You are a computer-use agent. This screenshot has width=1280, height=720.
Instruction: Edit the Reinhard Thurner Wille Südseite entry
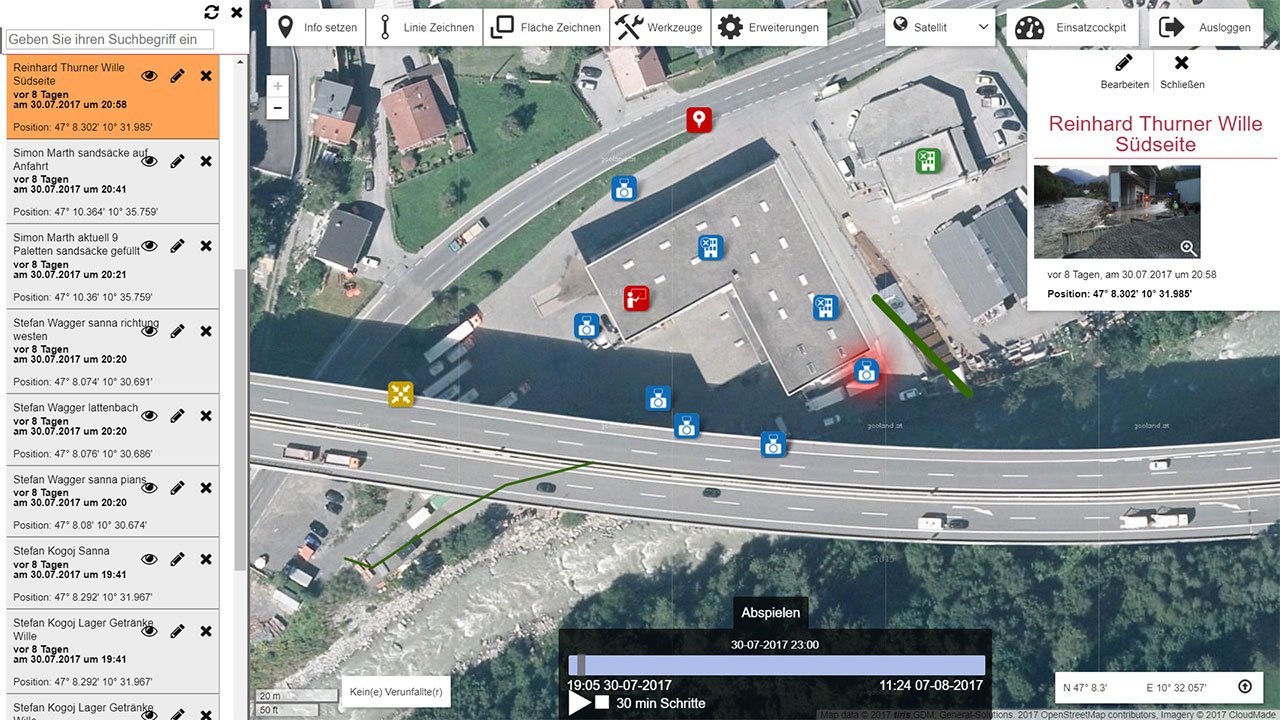click(x=178, y=76)
